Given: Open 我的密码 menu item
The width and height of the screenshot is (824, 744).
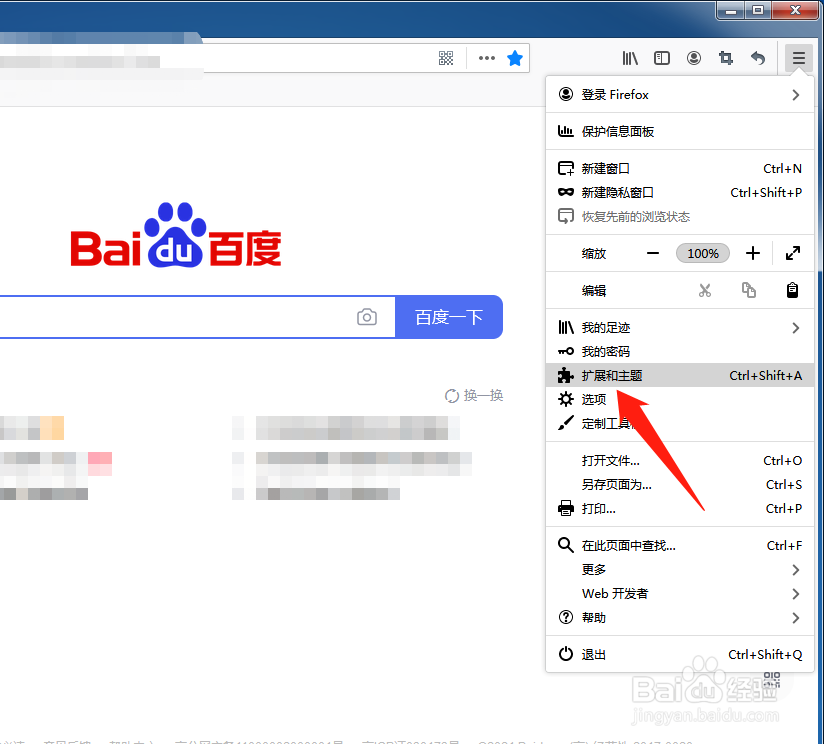Looking at the screenshot, I should 680,352.
